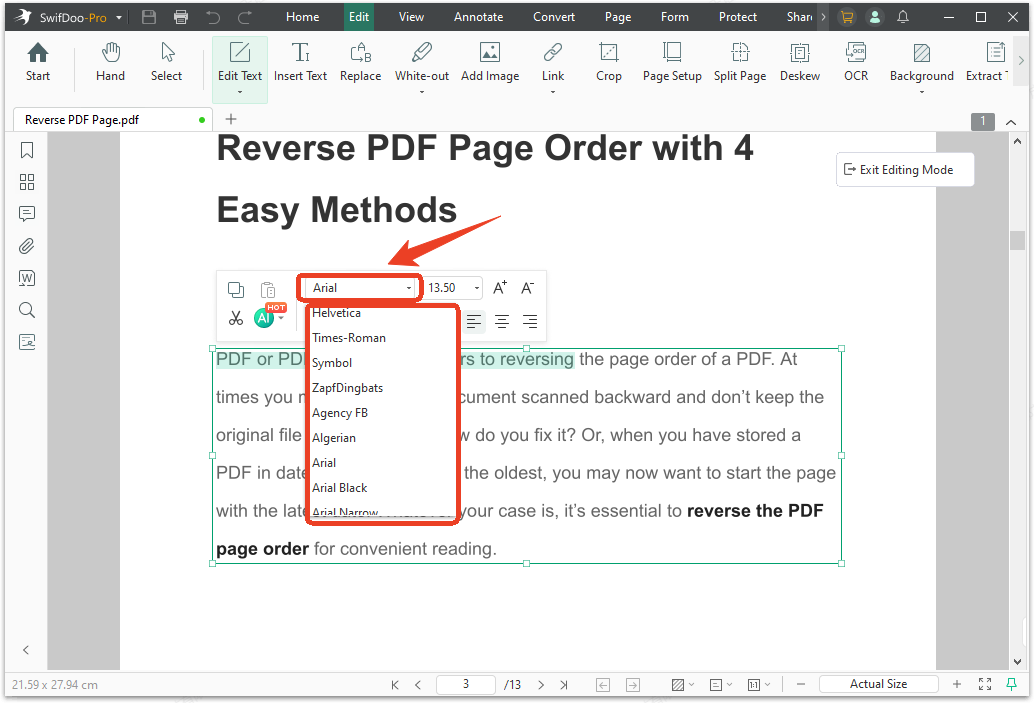This screenshot has height=703, width=1034.
Task: Click the Split Page tool
Action: [x=740, y=62]
